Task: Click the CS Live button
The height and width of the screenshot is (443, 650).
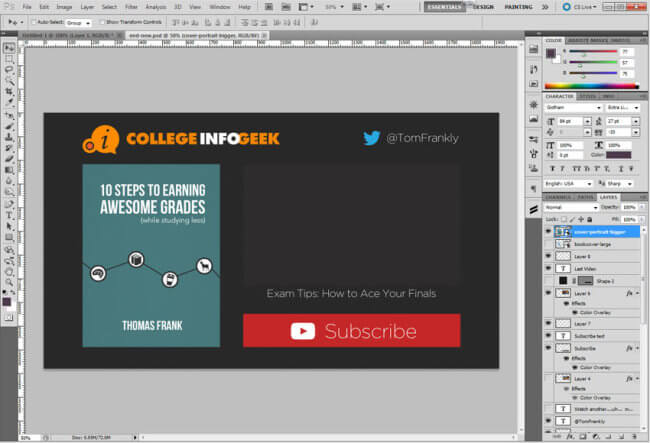Action: click(x=580, y=7)
